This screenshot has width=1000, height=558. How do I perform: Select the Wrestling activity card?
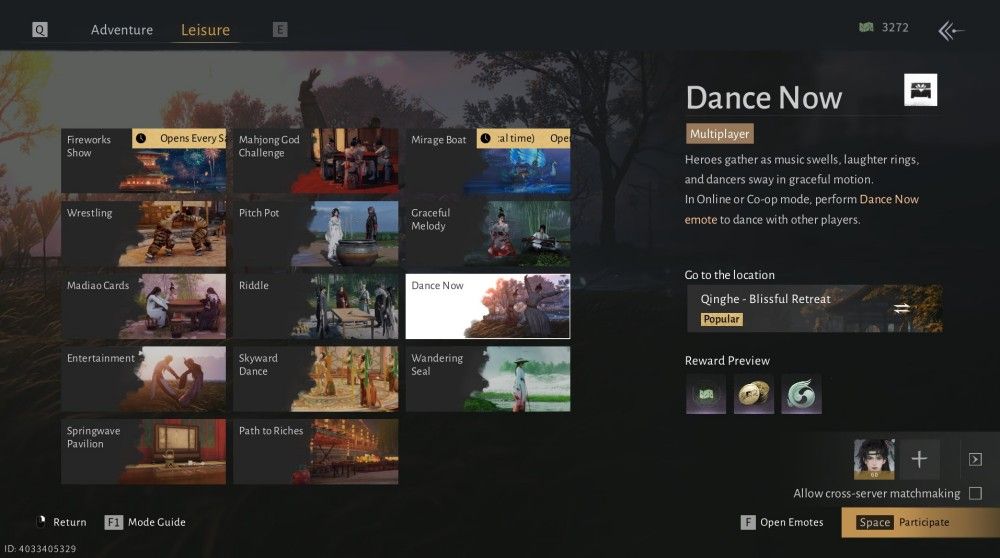143,233
